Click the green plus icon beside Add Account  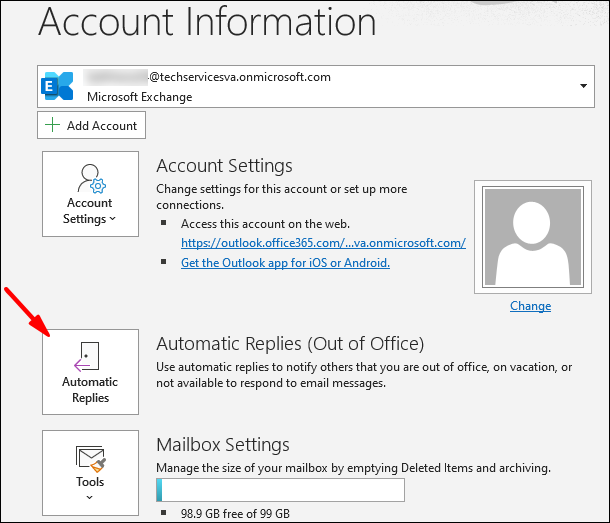(x=53, y=125)
